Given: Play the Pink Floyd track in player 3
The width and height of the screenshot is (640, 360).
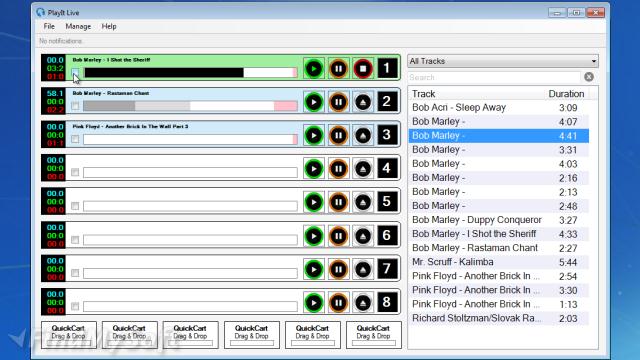Looking at the screenshot, I should click(313, 135).
